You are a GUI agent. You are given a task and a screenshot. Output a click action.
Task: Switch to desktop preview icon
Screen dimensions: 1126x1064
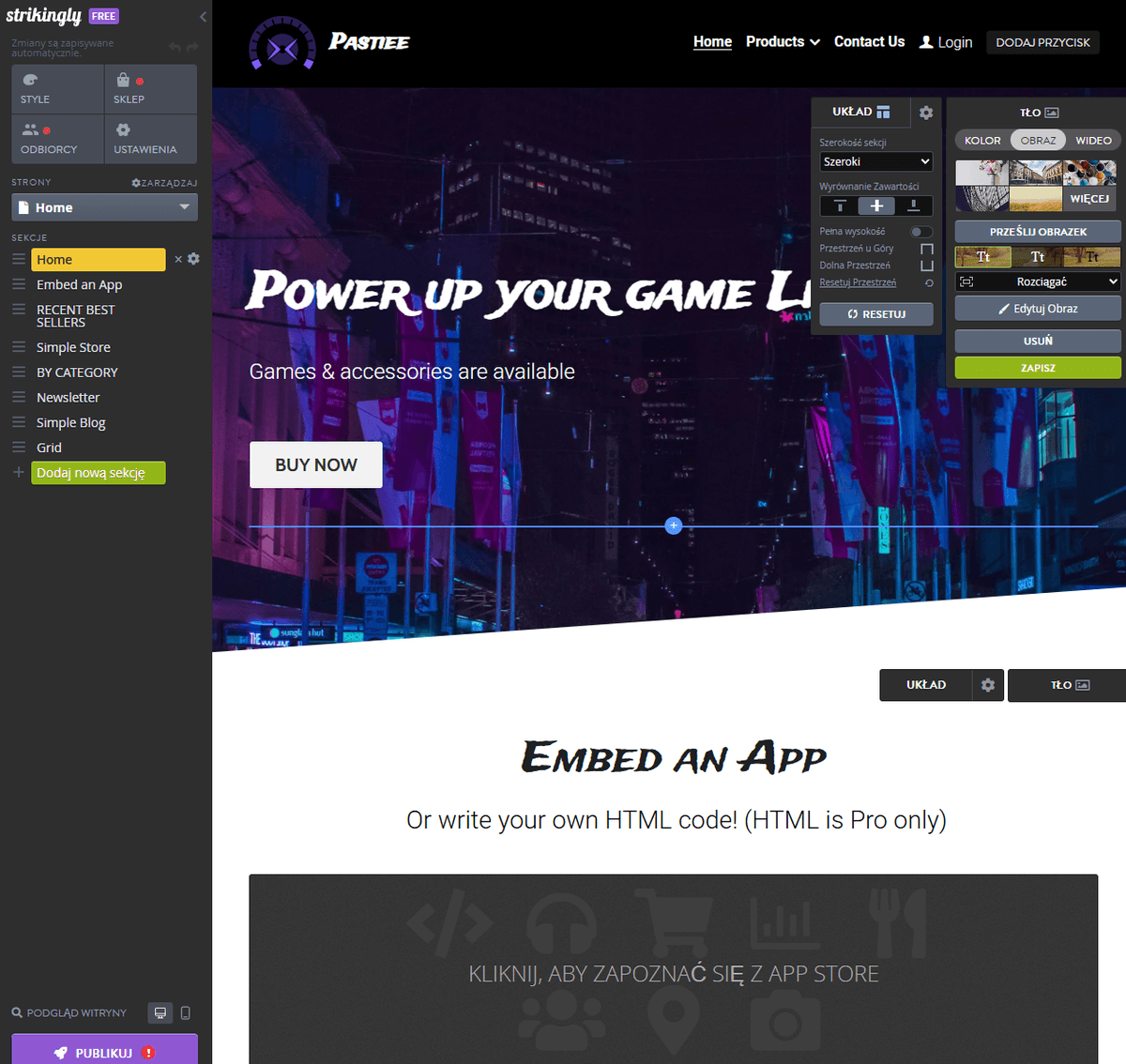coord(160,1012)
